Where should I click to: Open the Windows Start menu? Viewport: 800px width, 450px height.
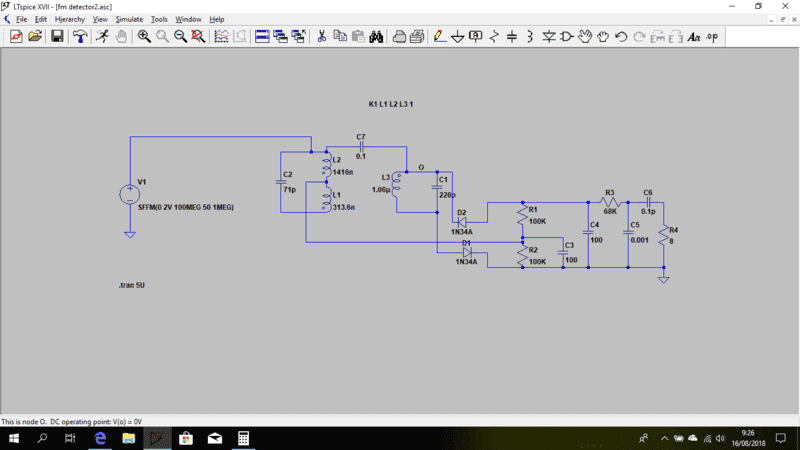(x=14, y=438)
